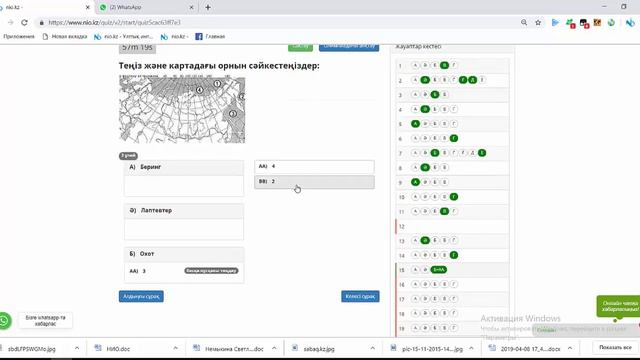Open the black extension with red badge
This screenshot has width=640, height=360.
click(x=584, y=23)
